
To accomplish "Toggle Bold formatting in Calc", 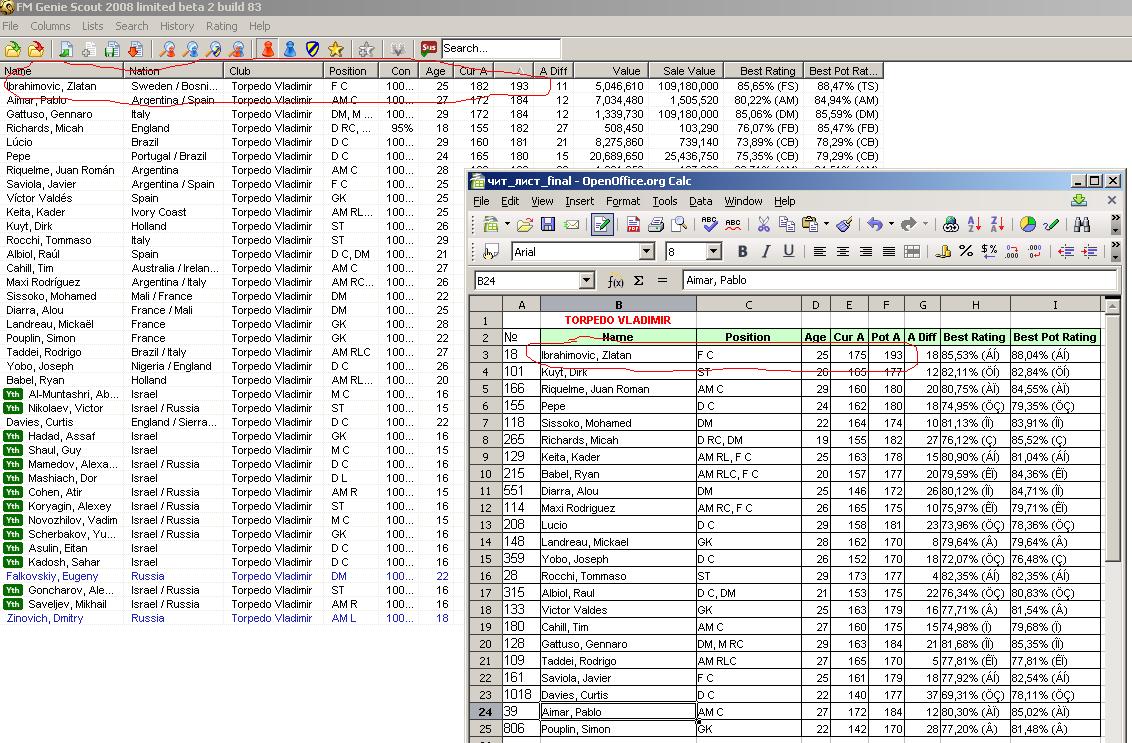I will pos(742,251).
